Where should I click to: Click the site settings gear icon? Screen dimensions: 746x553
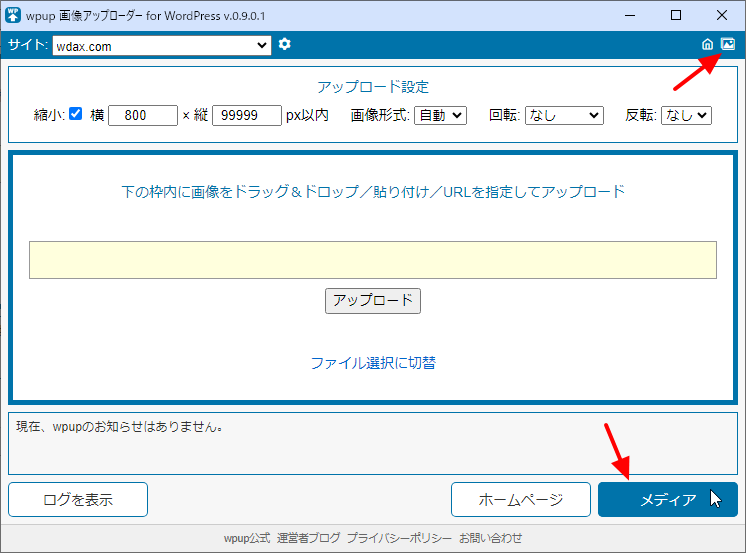tap(285, 44)
